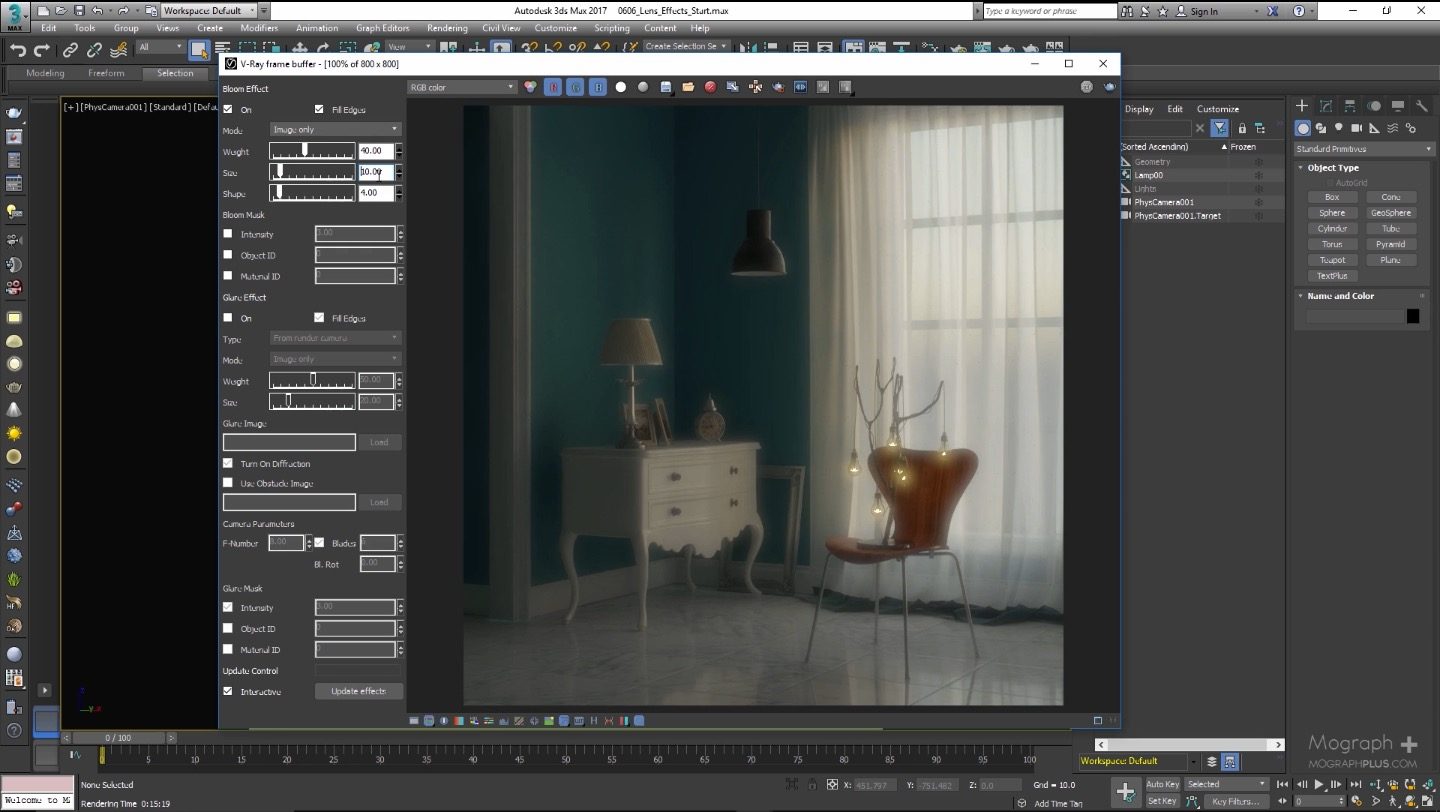Open the Modifiers menu
This screenshot has height=812, width=1440.
click(x=259, y=28)
